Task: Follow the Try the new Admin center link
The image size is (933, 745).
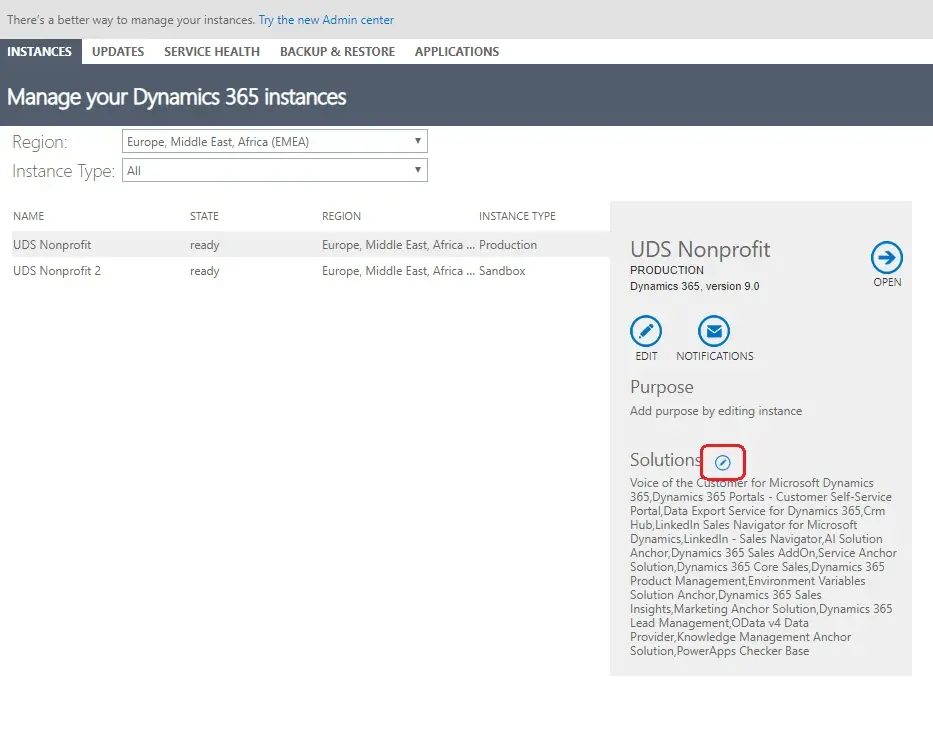Action: pos(326,20)
